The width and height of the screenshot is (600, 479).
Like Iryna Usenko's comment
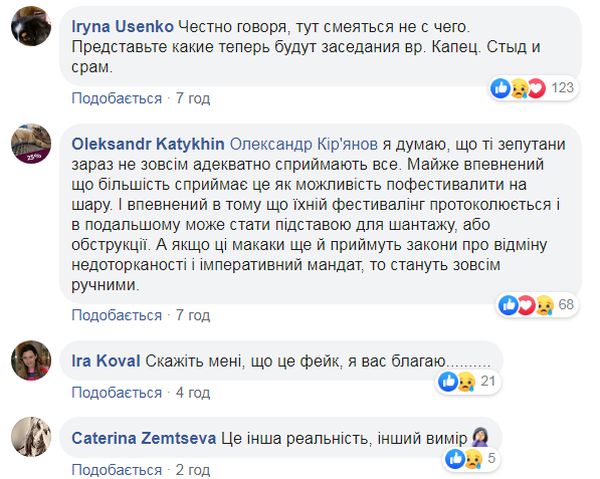[116, 99]
